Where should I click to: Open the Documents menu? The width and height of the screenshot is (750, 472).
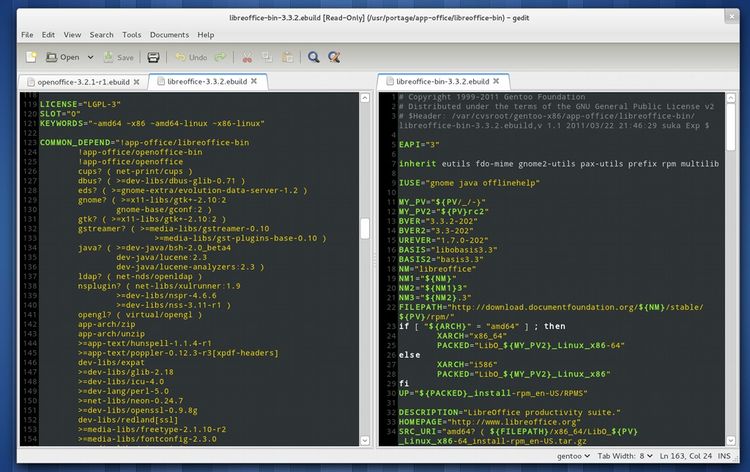pyautogui.click(x=169, y=35)
